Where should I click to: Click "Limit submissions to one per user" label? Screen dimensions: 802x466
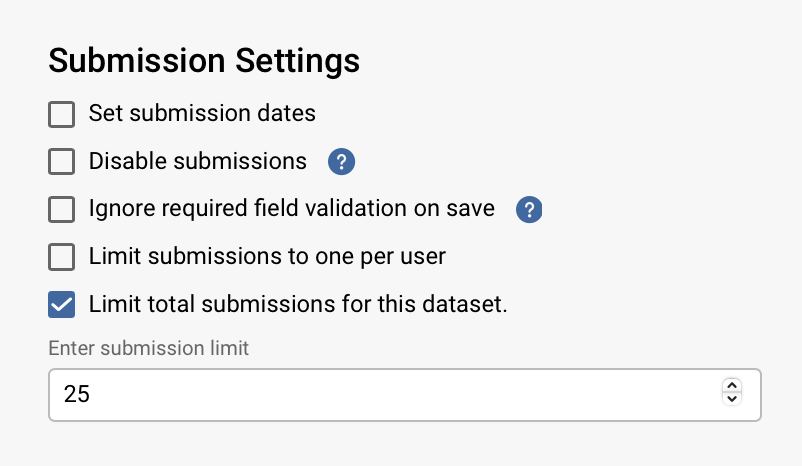(x=267, y=257)
